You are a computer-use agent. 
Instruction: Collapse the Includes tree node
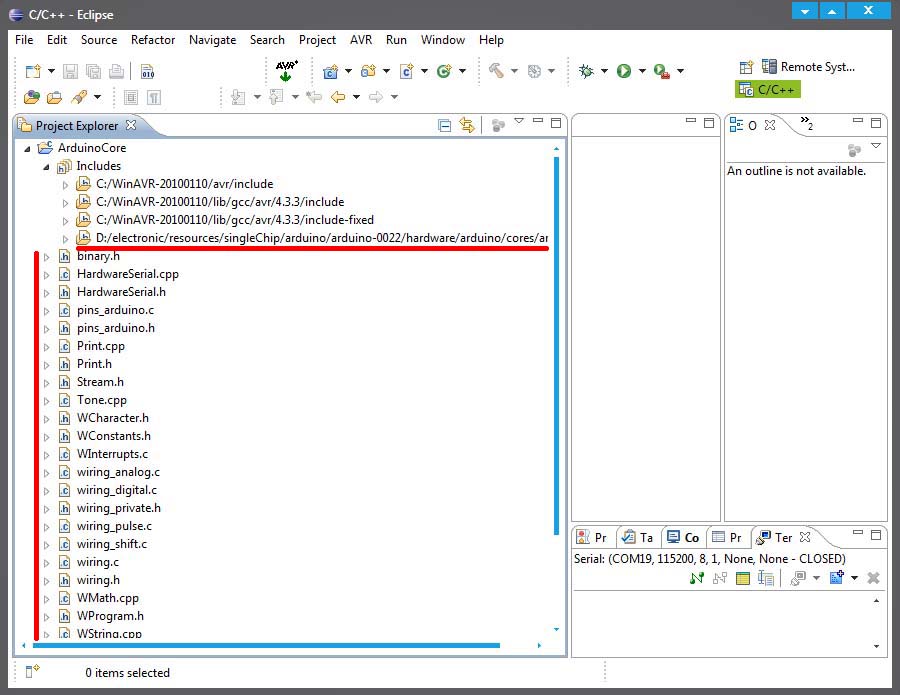[46, 167]
